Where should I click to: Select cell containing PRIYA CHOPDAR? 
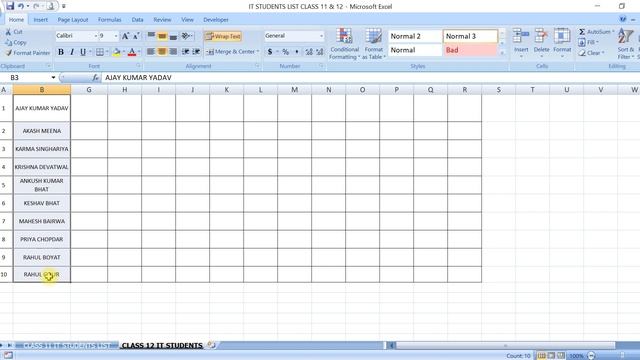(42, 239)
